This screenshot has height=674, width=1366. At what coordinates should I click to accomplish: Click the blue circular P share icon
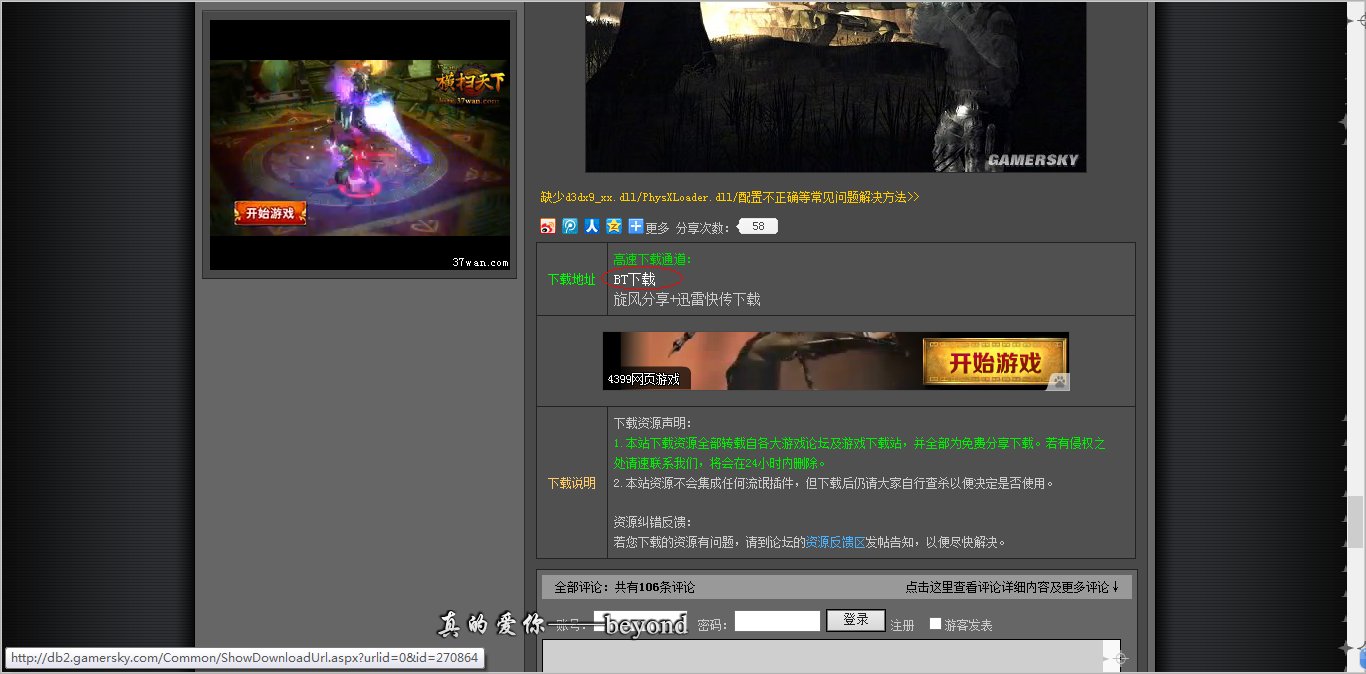[570, 227]
